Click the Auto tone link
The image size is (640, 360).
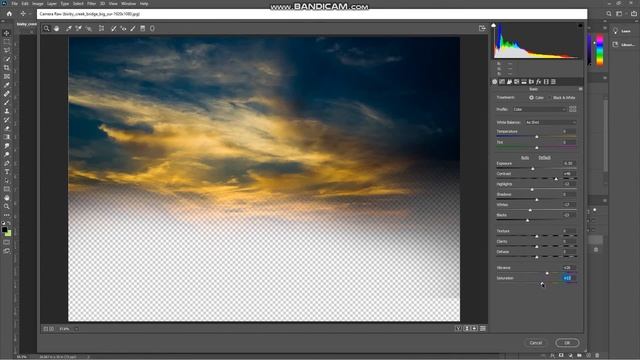point(525,158)
